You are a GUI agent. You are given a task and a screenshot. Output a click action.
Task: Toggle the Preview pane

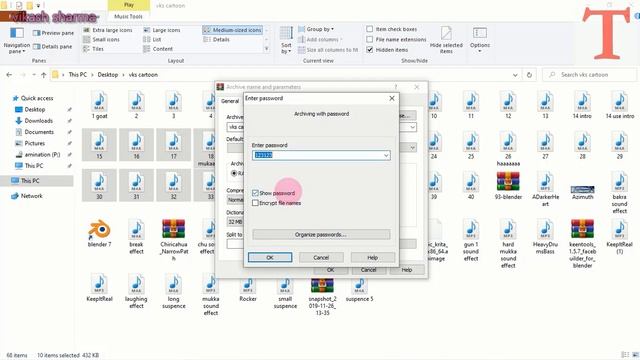click(x=53, y=33)
